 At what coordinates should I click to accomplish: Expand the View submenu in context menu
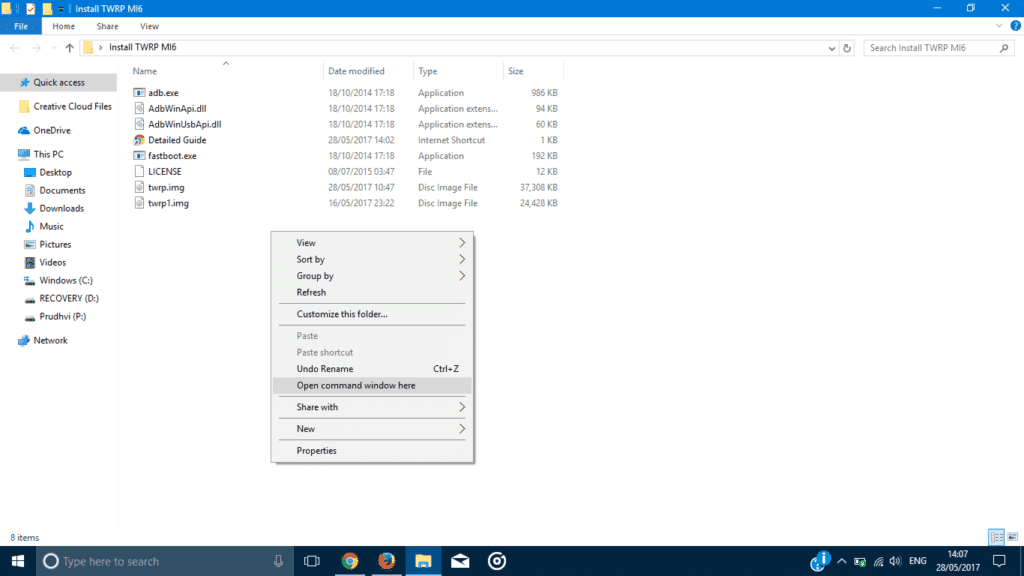point(372,242)
